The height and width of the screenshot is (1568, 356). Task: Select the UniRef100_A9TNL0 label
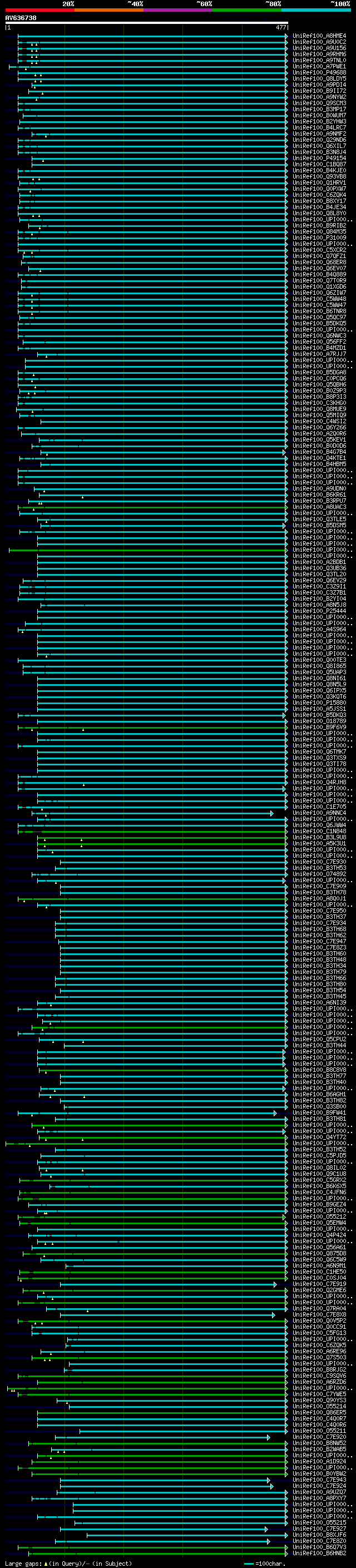pyautogui.click(x=319, y=60)
